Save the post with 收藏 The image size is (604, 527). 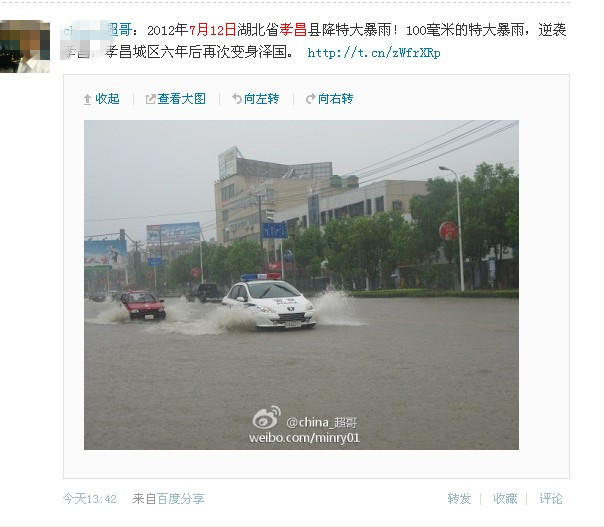(x=505, y=499)
